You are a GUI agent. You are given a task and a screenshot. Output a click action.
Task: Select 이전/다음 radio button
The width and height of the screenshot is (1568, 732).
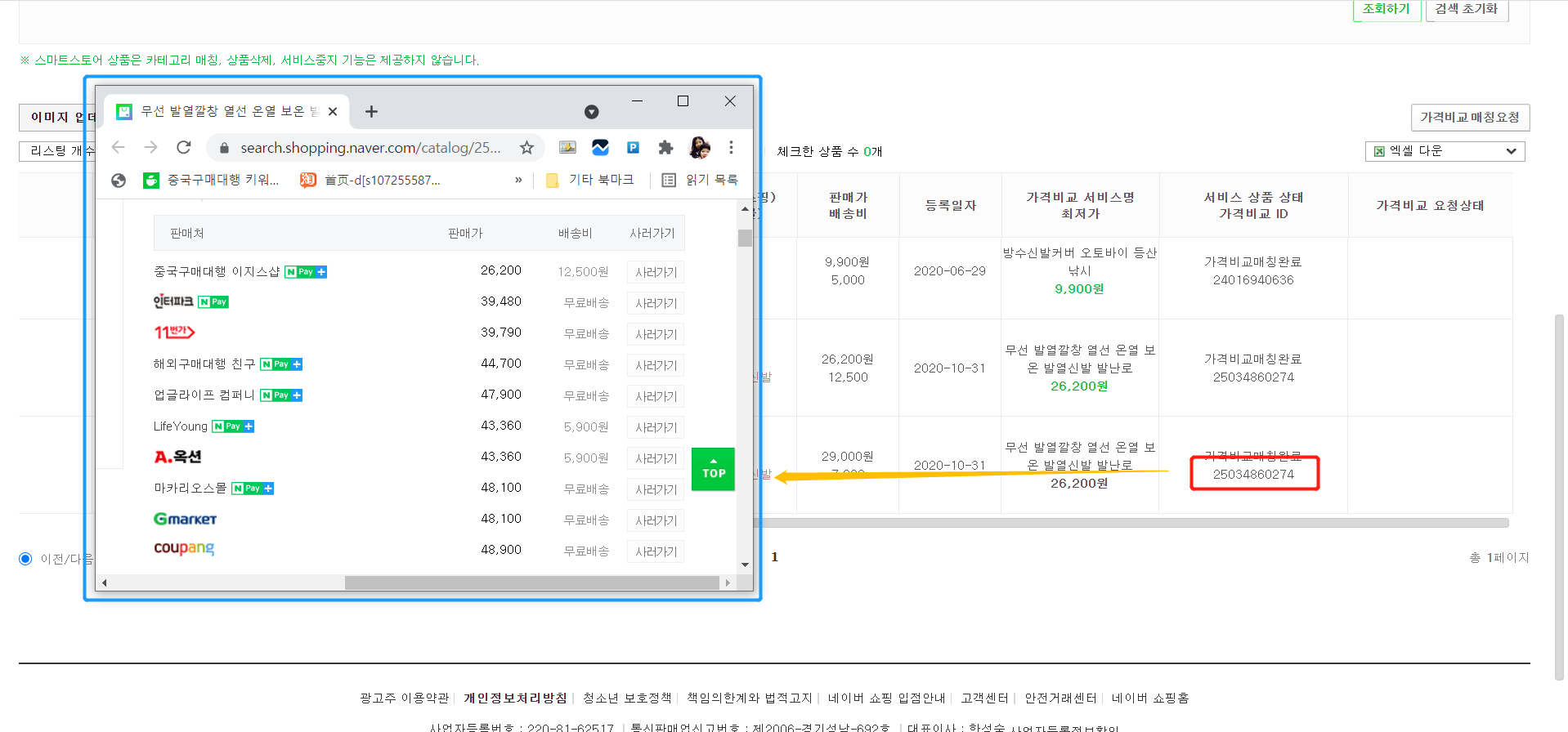(x=25, y=559)
